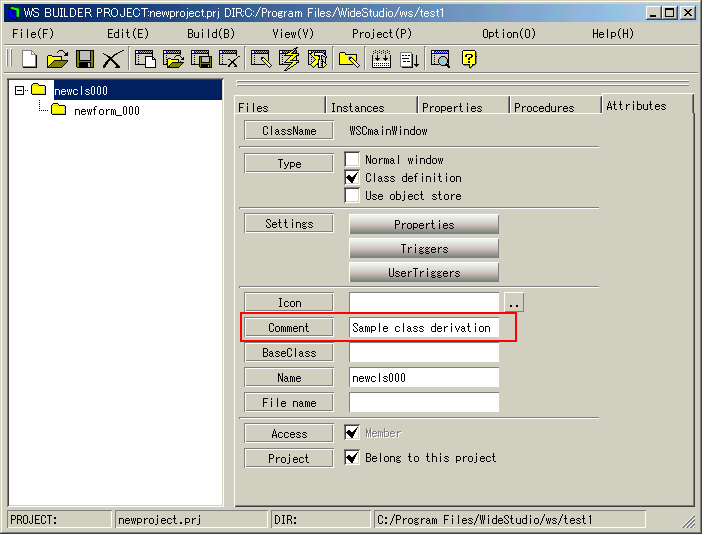Collapse the newcls000 tree node

point(19,90)
